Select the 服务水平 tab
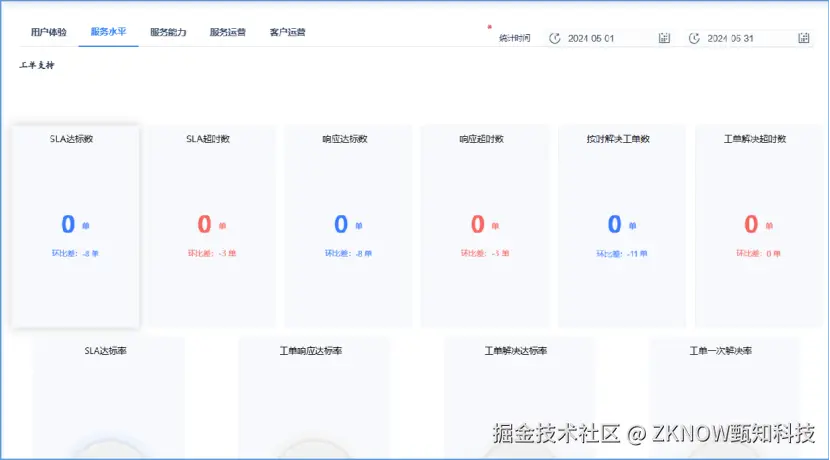 point(109,32)
